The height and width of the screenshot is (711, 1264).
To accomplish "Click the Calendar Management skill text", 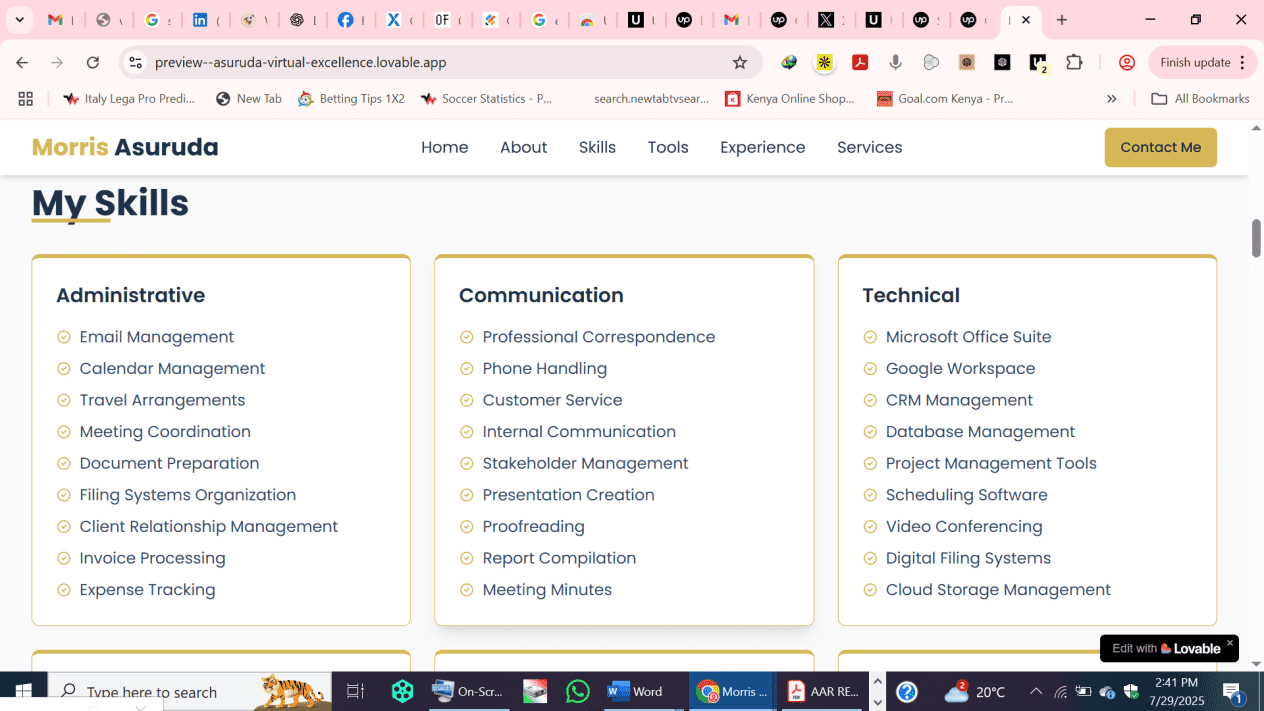I will [x=172, y=369].
